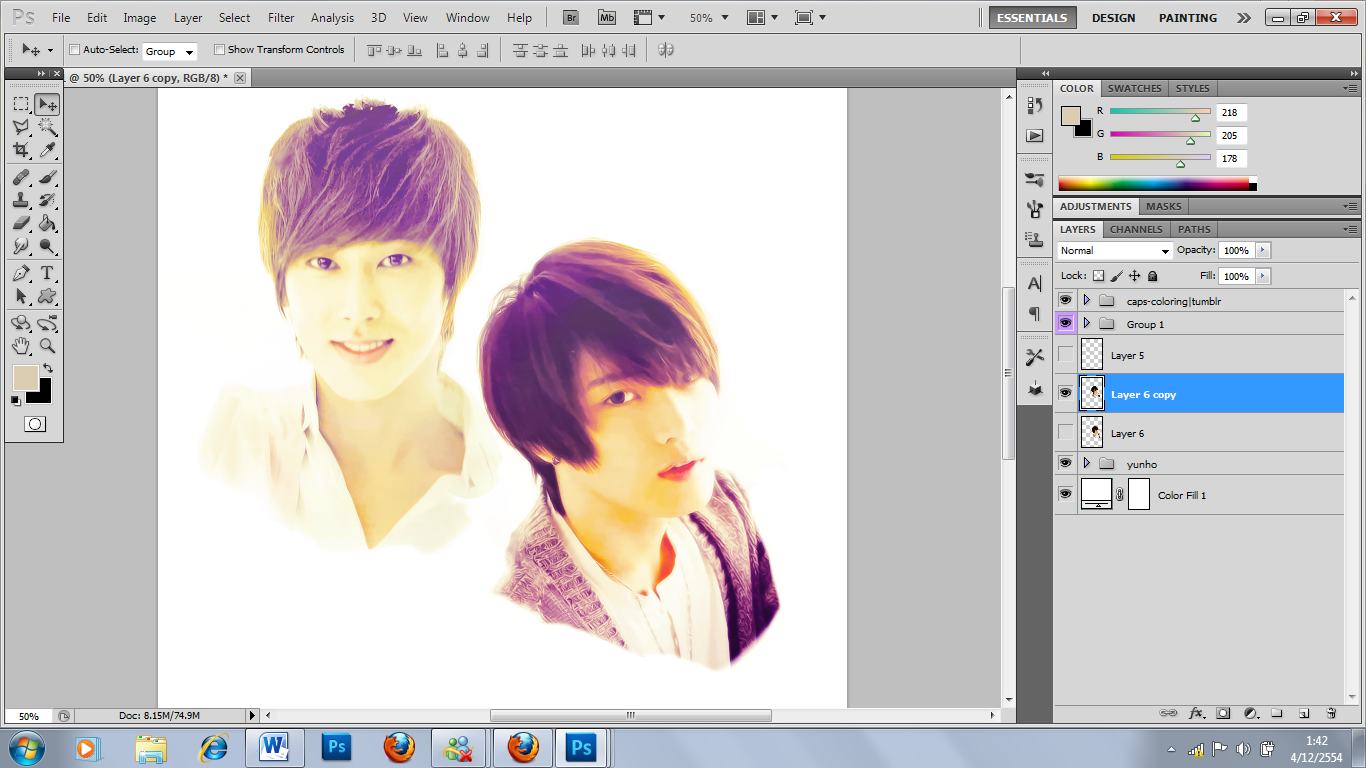
Task: Hide the yunho group
Action: click(x=1065, y=463)
